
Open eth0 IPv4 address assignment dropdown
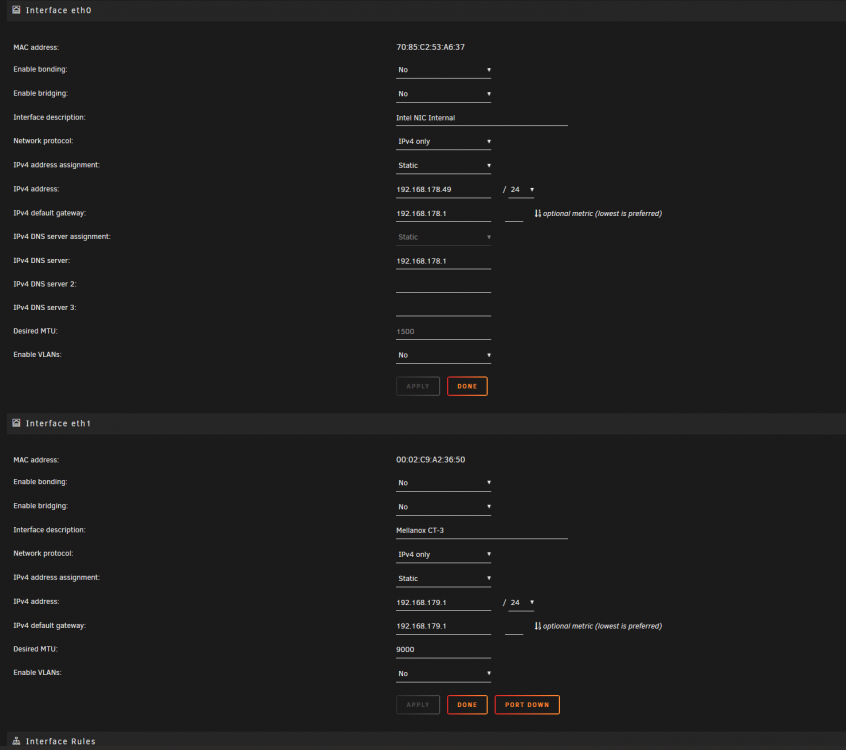click(443, 166)
